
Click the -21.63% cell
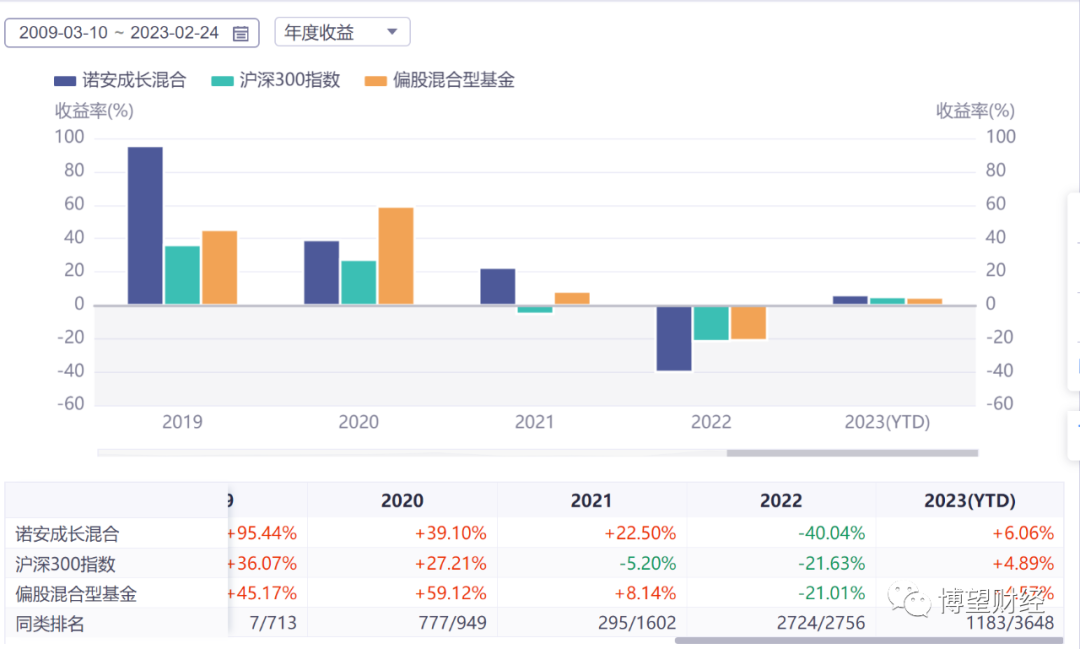pyautogui.click(x=831, y=564)
